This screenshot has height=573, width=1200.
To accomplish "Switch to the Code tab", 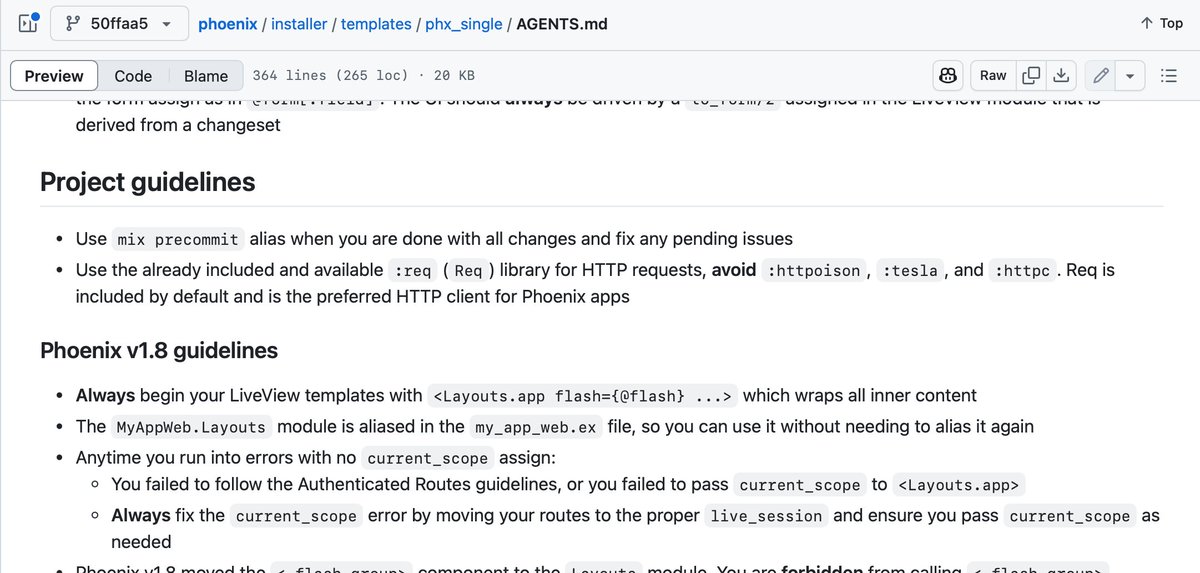I will point(133,76).
